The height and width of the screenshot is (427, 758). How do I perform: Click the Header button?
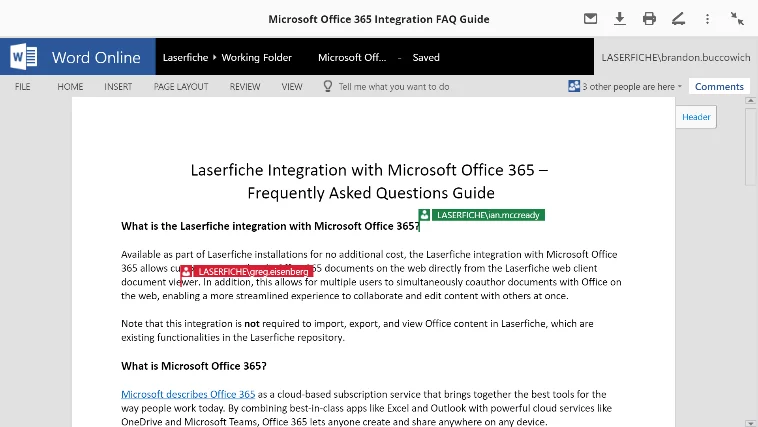[x=696, y=117]
